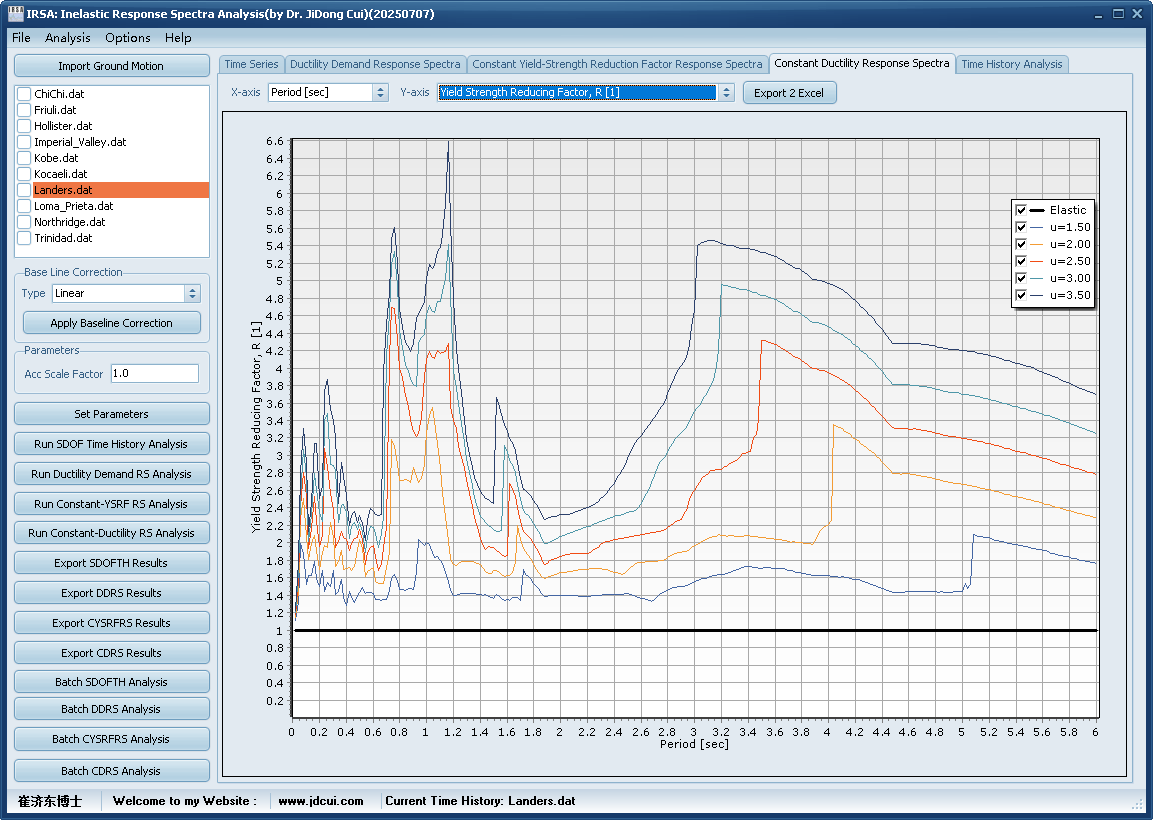Open the Analysis menu
Screen dimensions: 1153x820
[x=67, y=37]
